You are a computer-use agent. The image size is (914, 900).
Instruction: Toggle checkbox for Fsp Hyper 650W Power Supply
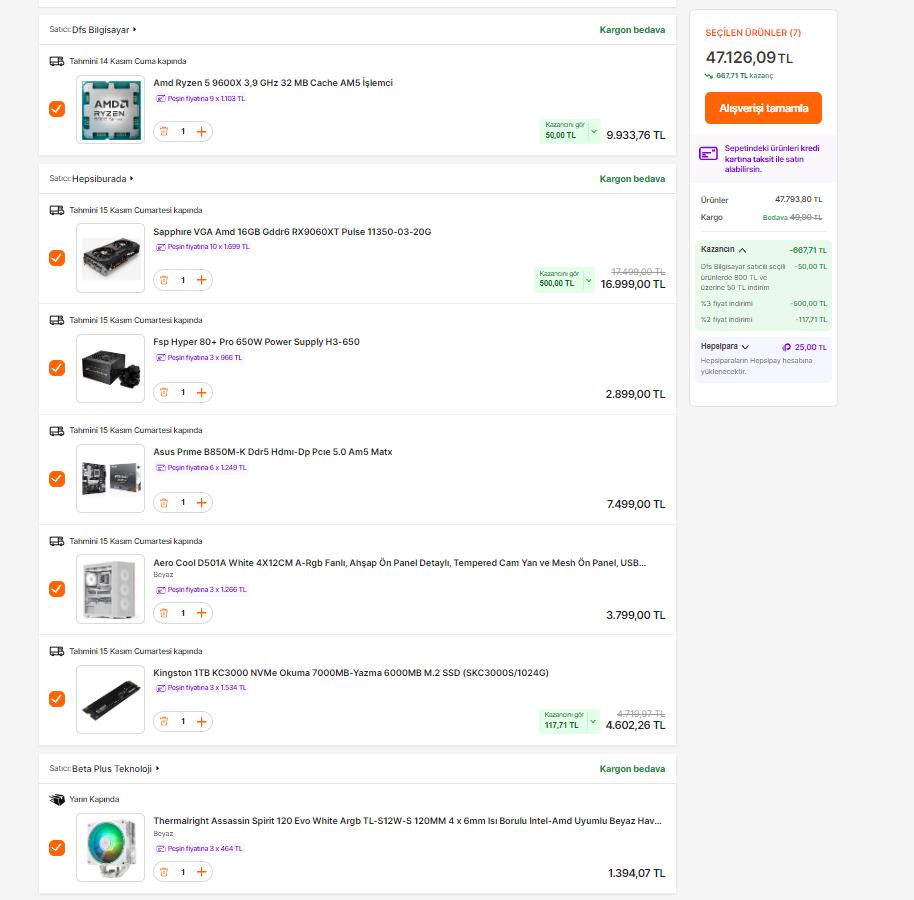[x=57, y=368]
